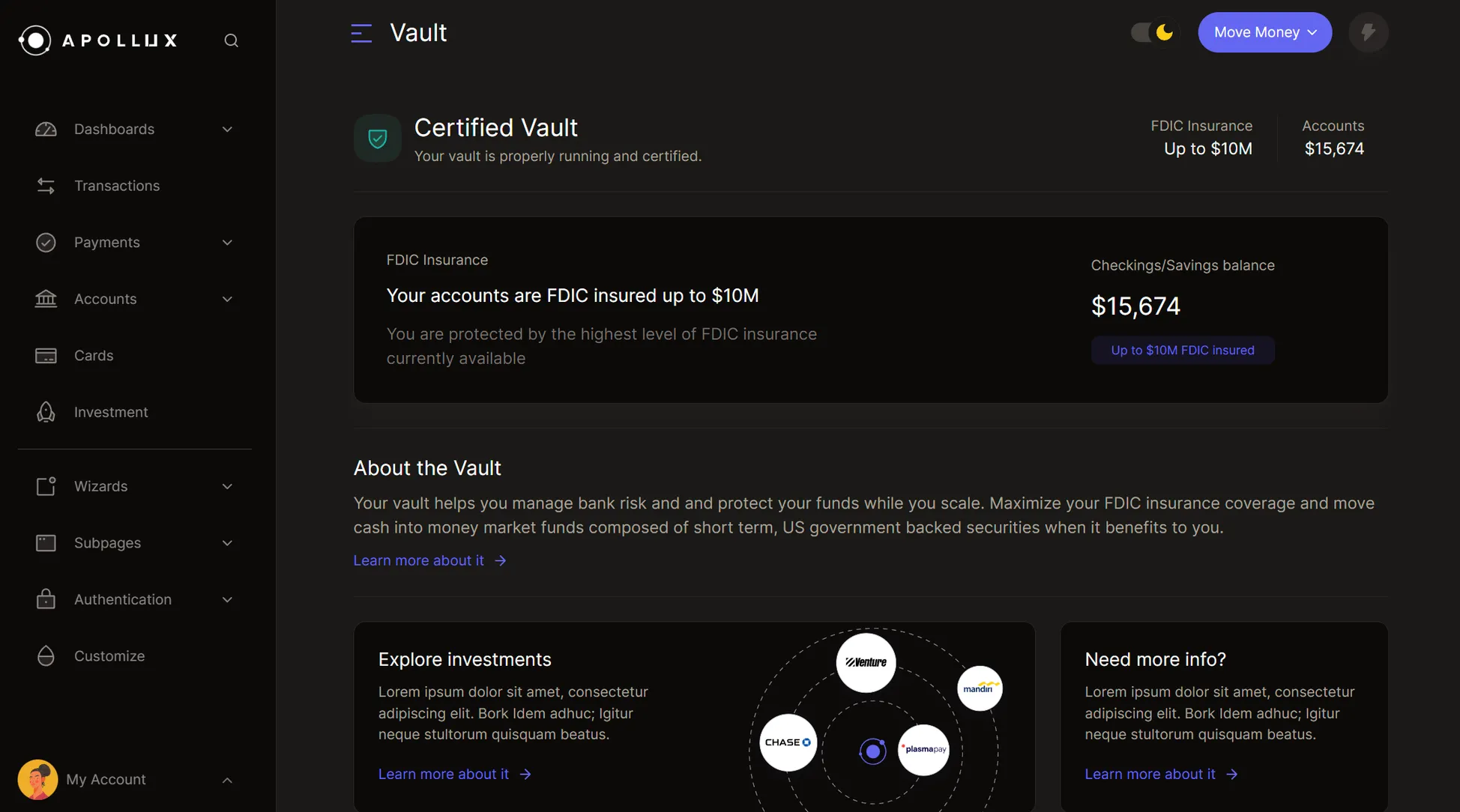Click the Investment rocket icon
Image resolution: width=1460 pixels, height=812 pixels.
coord(46,412)
